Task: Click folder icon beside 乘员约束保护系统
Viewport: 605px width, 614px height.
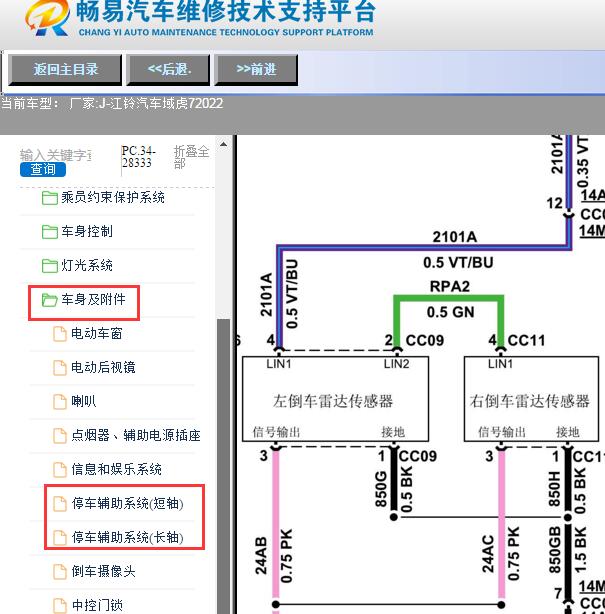Action: pos(50,198)
